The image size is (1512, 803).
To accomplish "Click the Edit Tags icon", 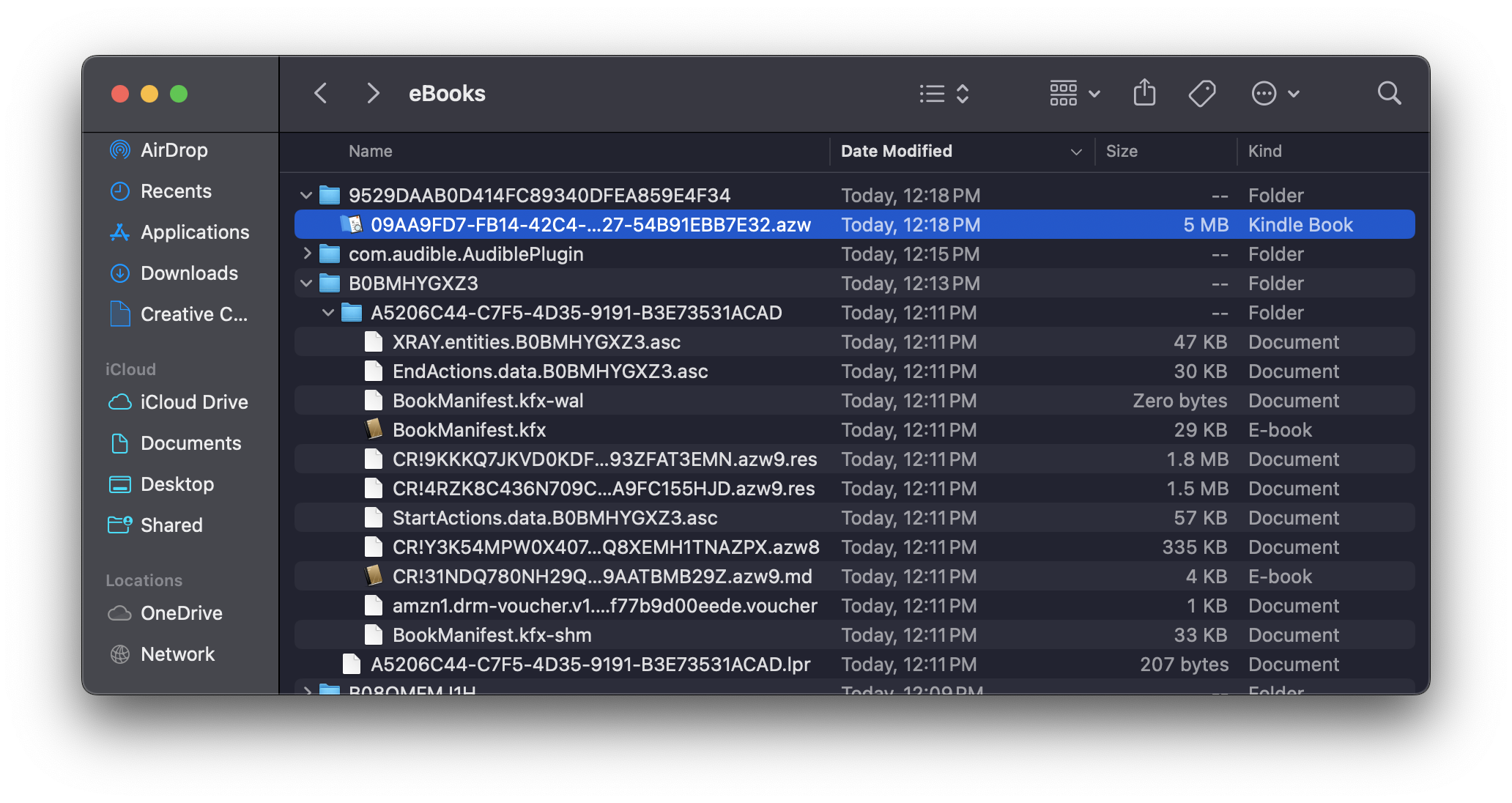I will point(1201,93).
